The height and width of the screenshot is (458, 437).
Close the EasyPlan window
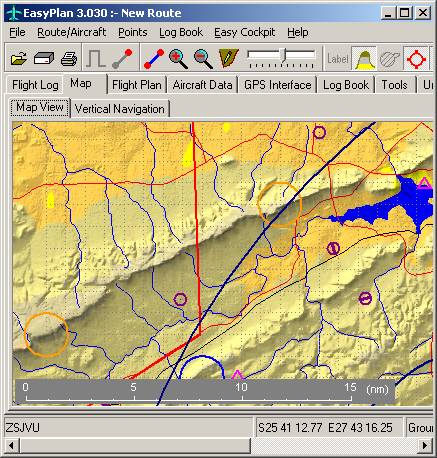(423, 13)
